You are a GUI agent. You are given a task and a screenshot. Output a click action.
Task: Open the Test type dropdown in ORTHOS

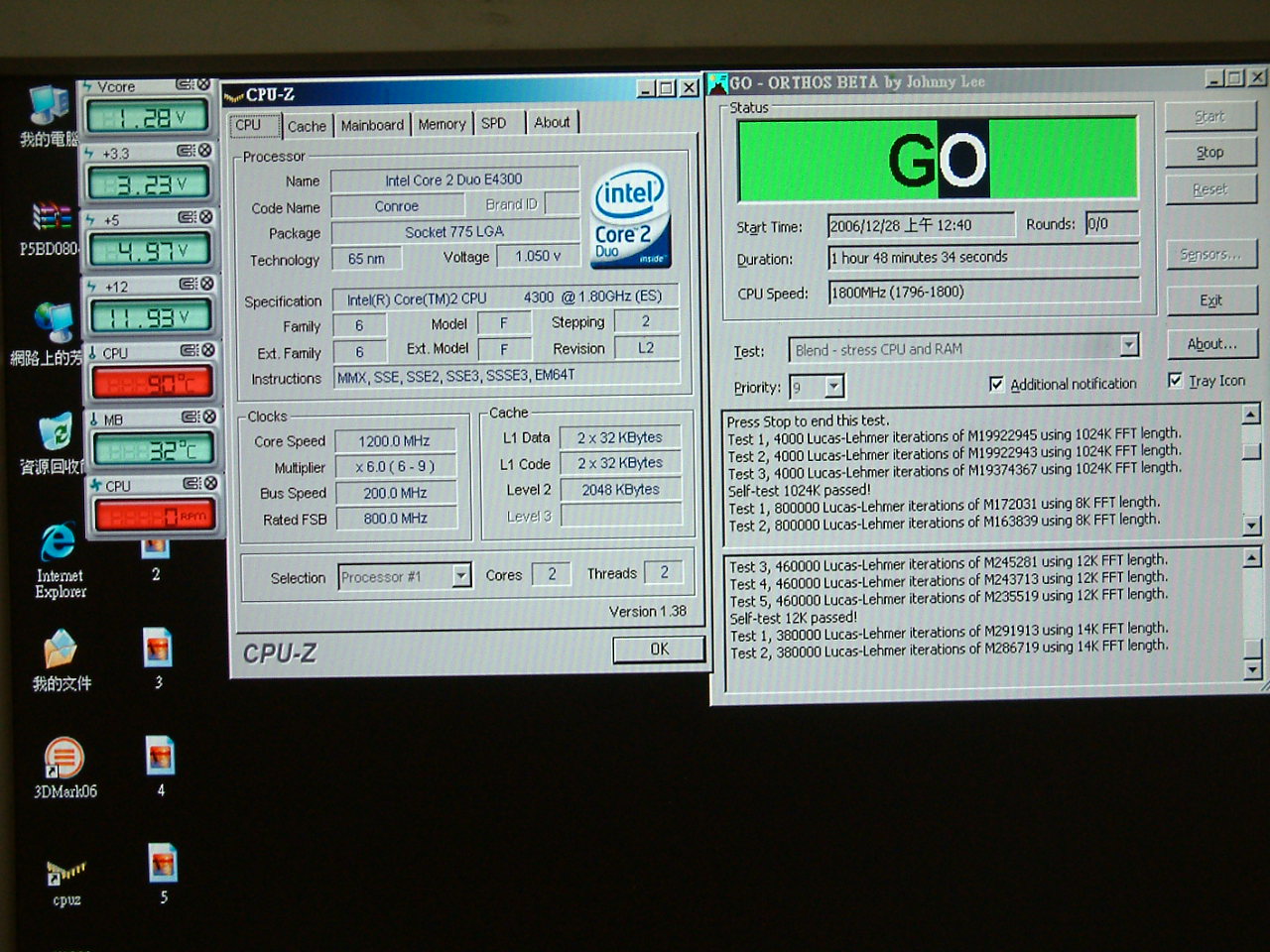(x=1128, y=345)
